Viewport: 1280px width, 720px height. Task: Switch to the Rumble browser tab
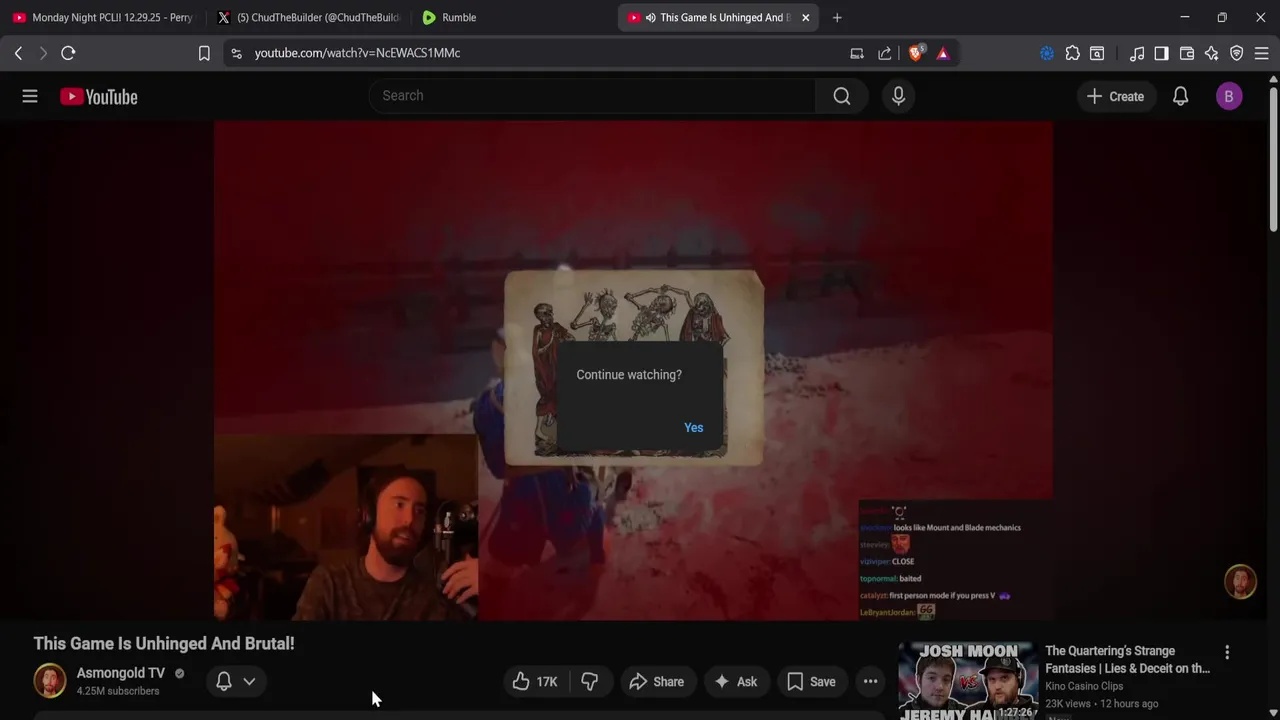click(510, 17)
